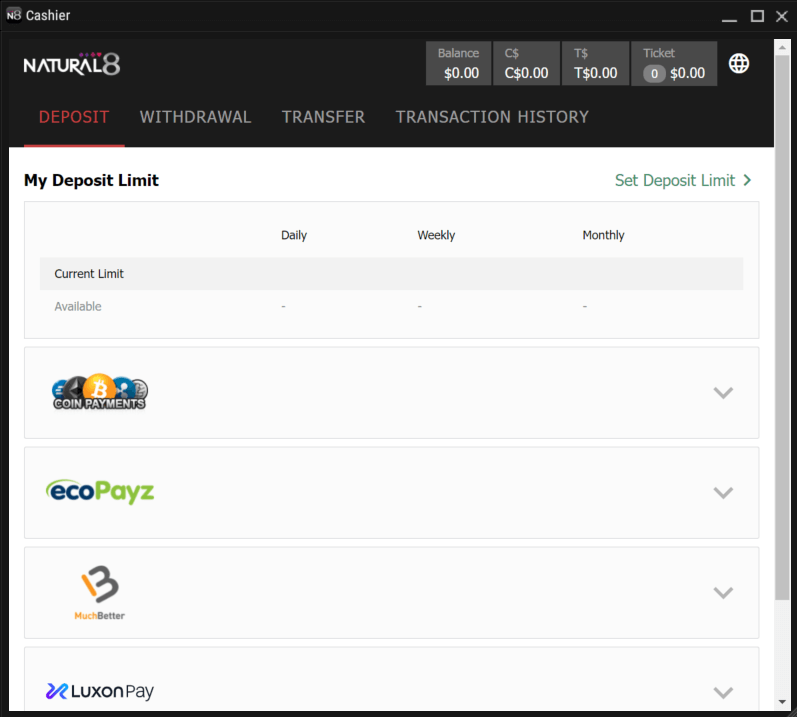Open the Transaction History tab
797x717 pixels.
[492, 117]
